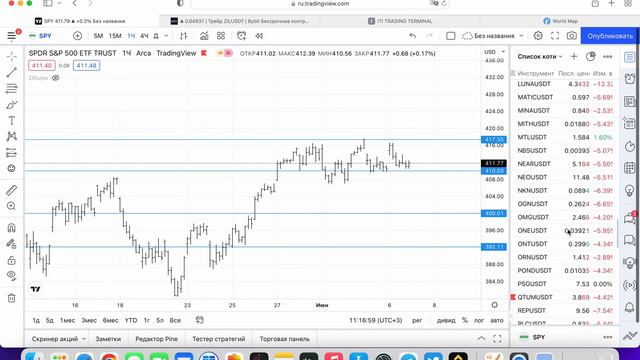Create an alert with the clock icon

click(242, 36)
